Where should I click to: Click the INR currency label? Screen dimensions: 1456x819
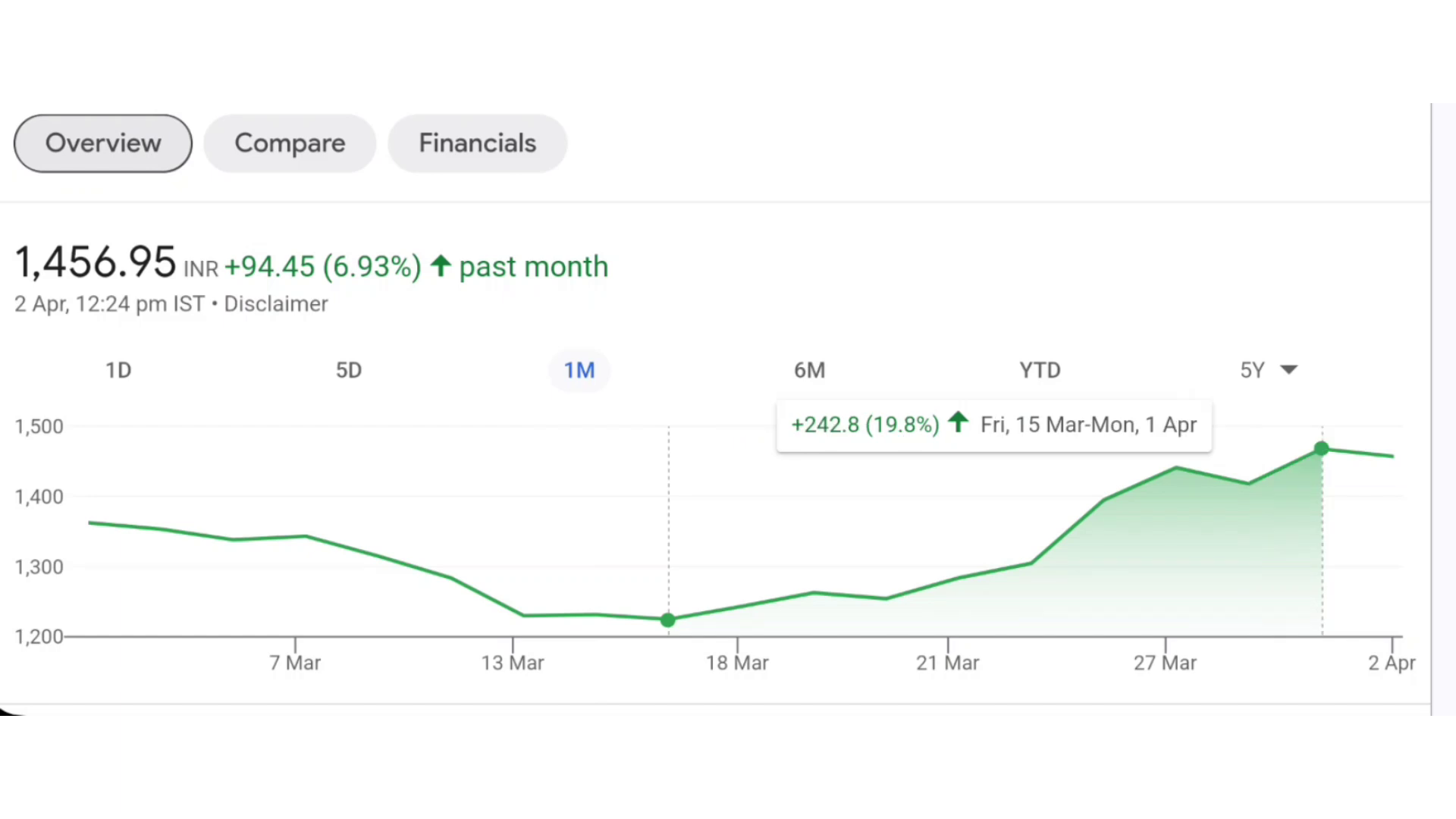pyautogui.click(x=201, y=269)
